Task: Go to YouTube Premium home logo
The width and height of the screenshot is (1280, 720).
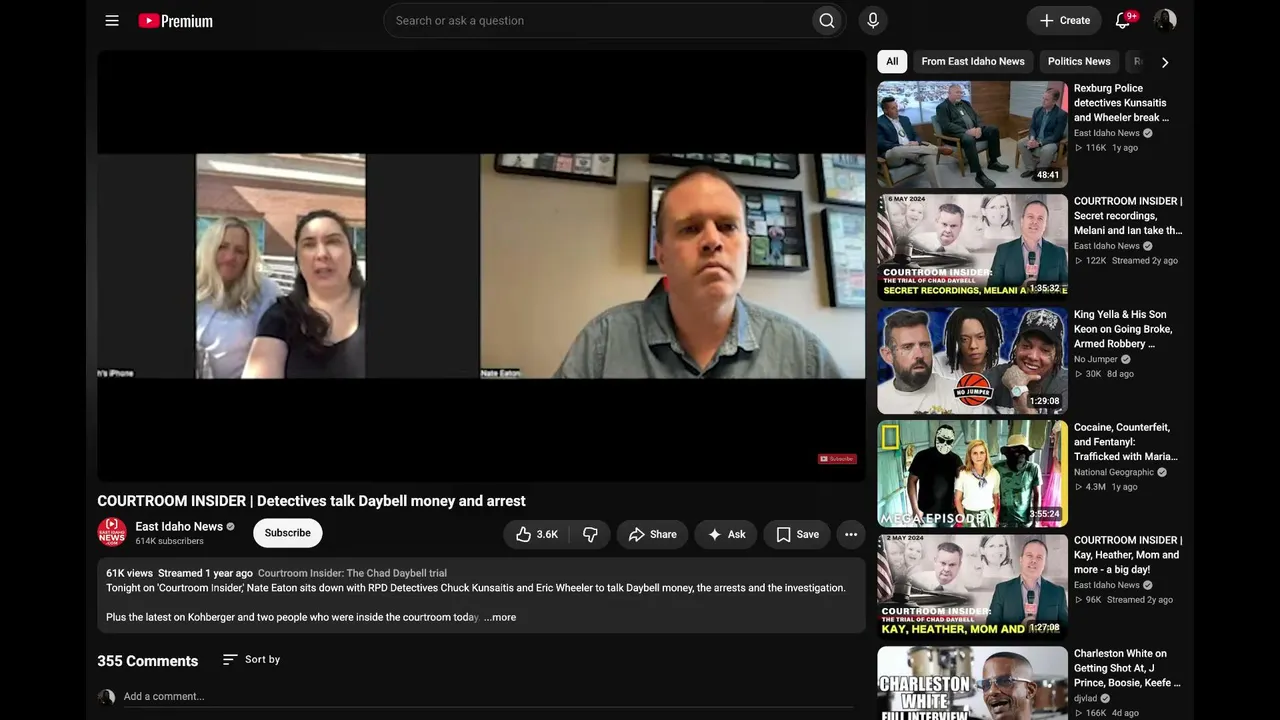Action: 175,21
